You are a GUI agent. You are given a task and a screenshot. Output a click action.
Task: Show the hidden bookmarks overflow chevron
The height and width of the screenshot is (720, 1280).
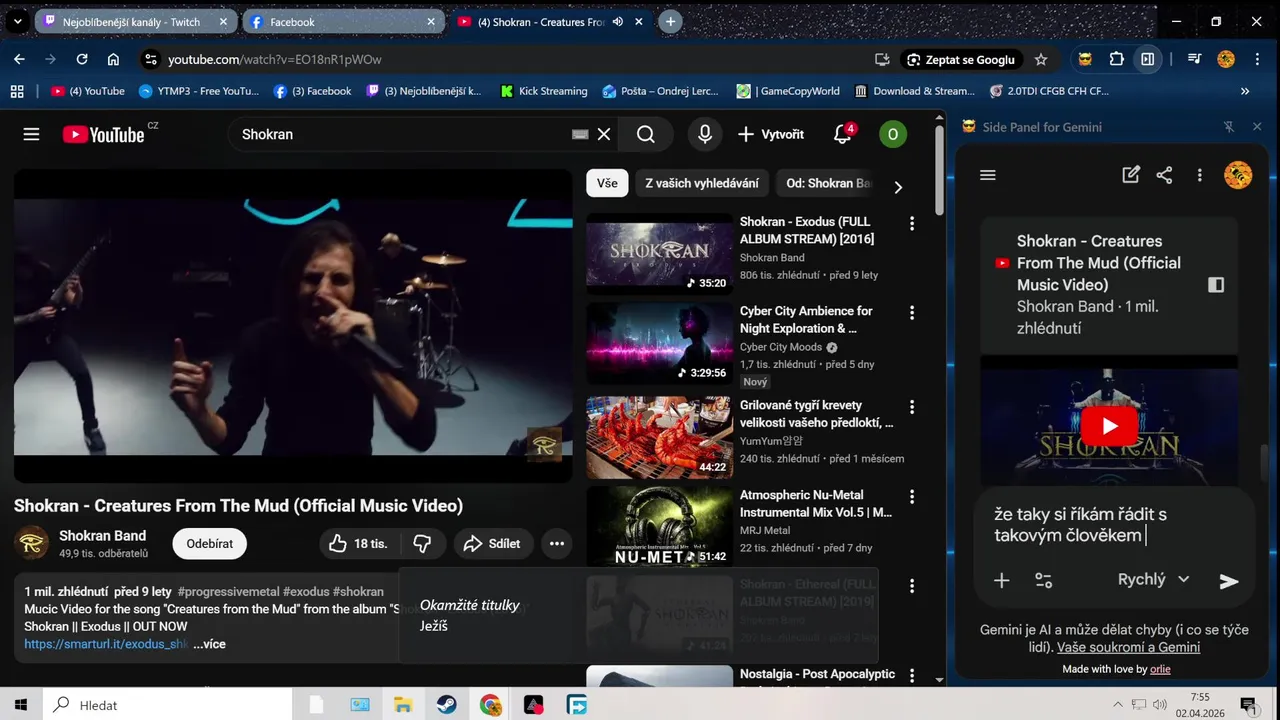tap(1245, 91)
